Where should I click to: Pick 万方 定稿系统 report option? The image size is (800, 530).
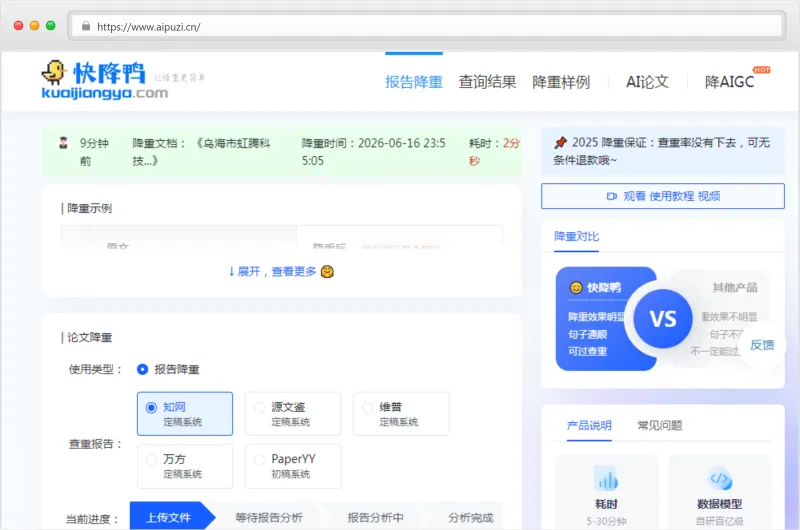pyautogui.click(x=185, y=466)
